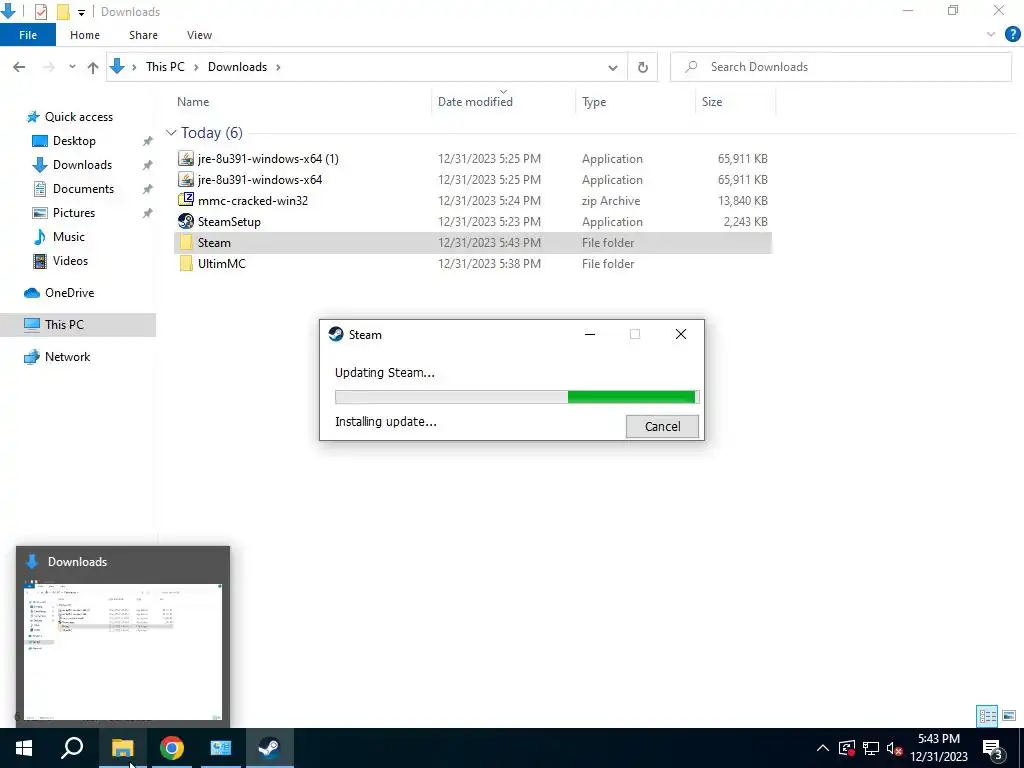Switch to Large icons view layout

(1008, 716)
